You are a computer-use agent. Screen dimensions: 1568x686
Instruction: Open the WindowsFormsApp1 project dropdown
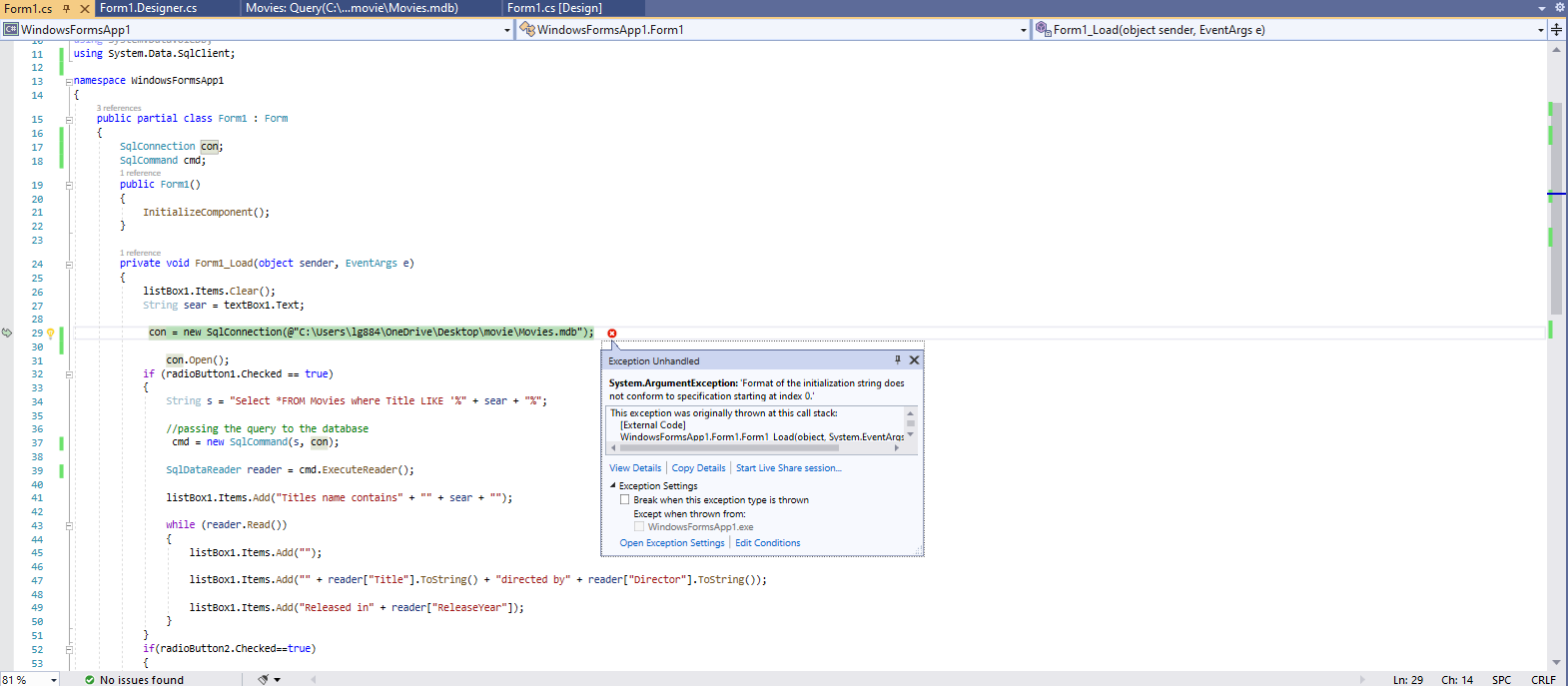(506, 30)
